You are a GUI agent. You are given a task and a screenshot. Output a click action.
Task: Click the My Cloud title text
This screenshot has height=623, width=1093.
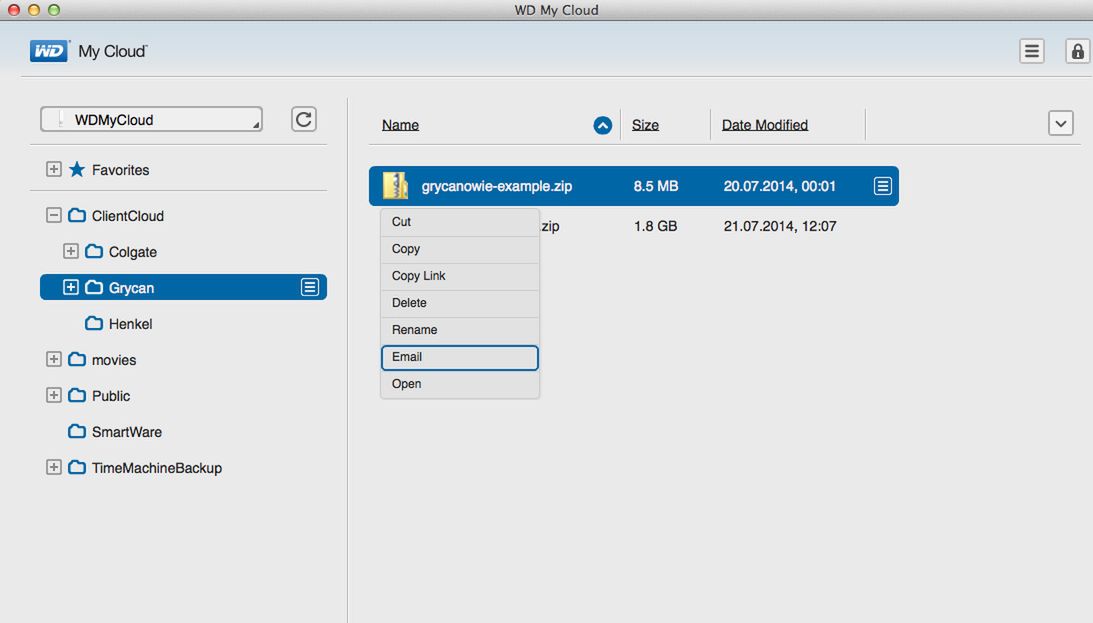click(112, 52)
